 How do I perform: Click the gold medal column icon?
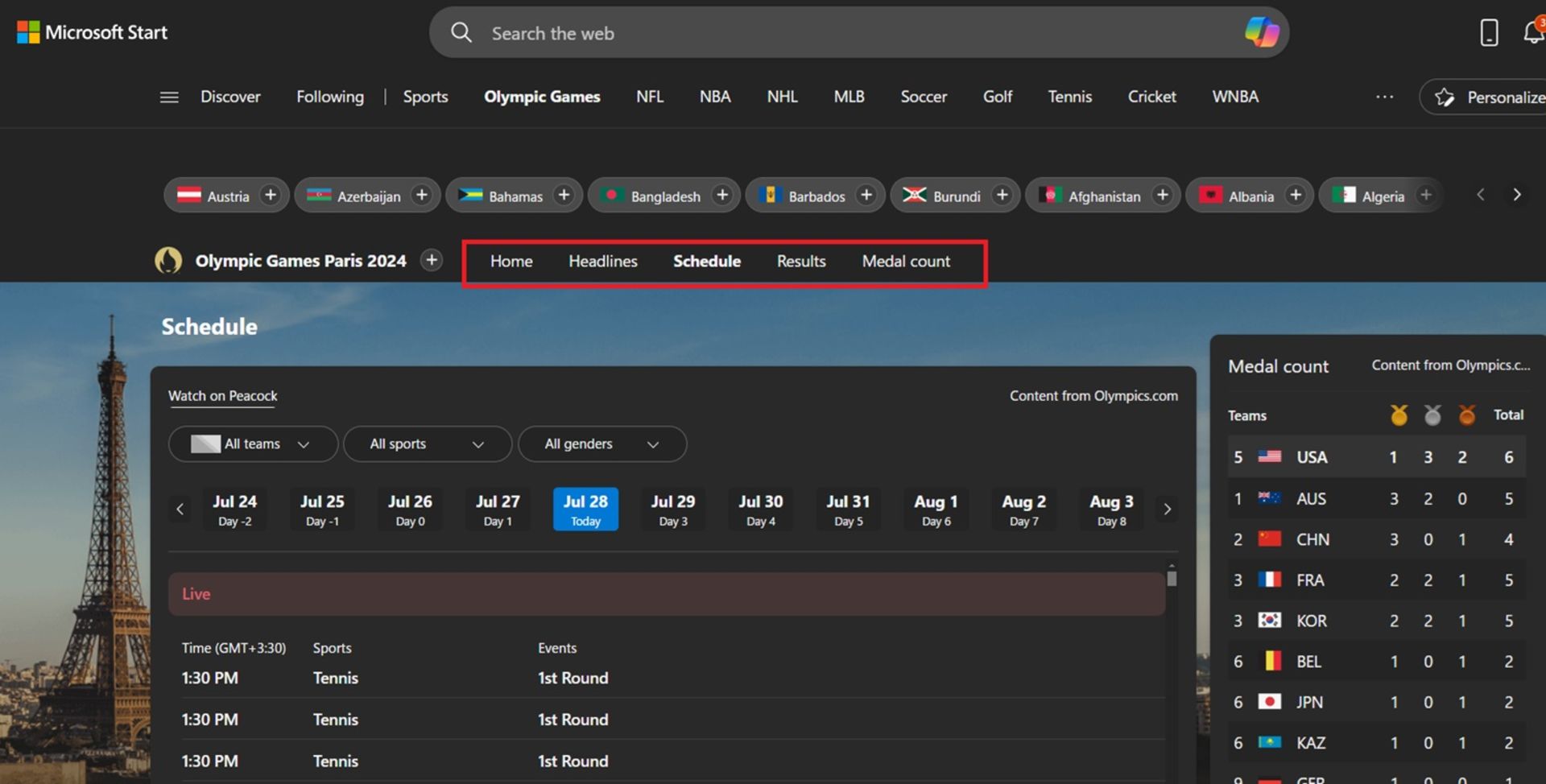[1399, 415]
